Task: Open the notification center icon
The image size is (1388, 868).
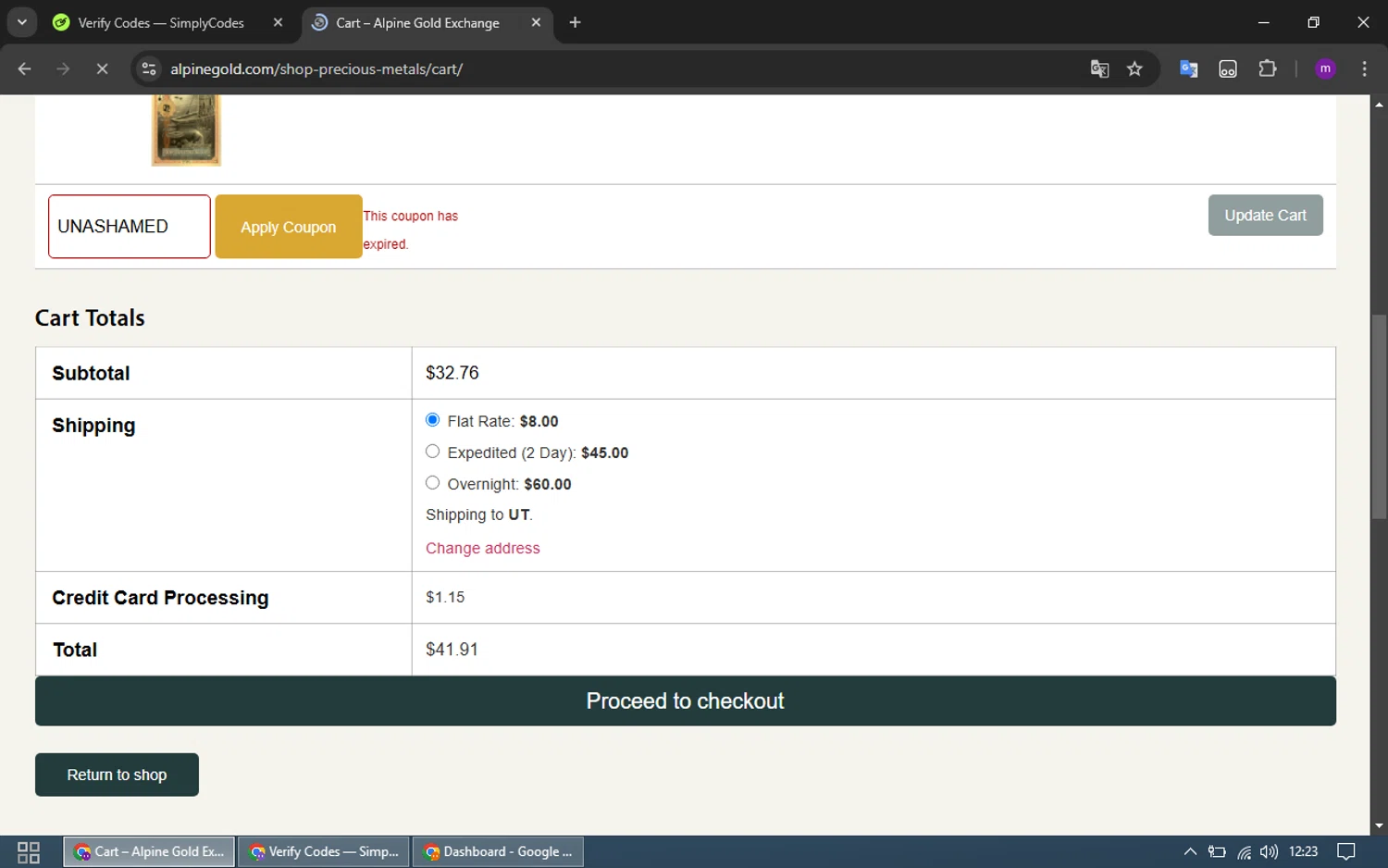Action: 1346,852
